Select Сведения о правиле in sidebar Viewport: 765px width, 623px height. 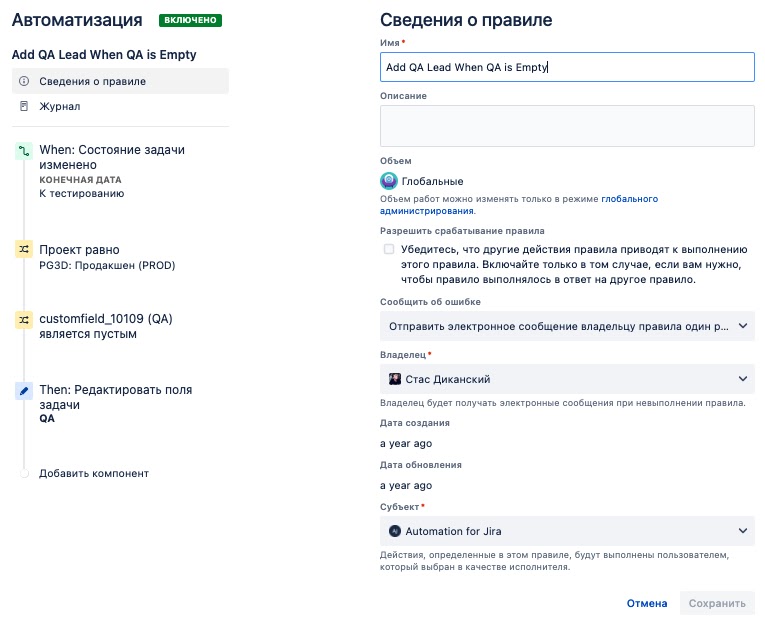[x=92, y=81]
